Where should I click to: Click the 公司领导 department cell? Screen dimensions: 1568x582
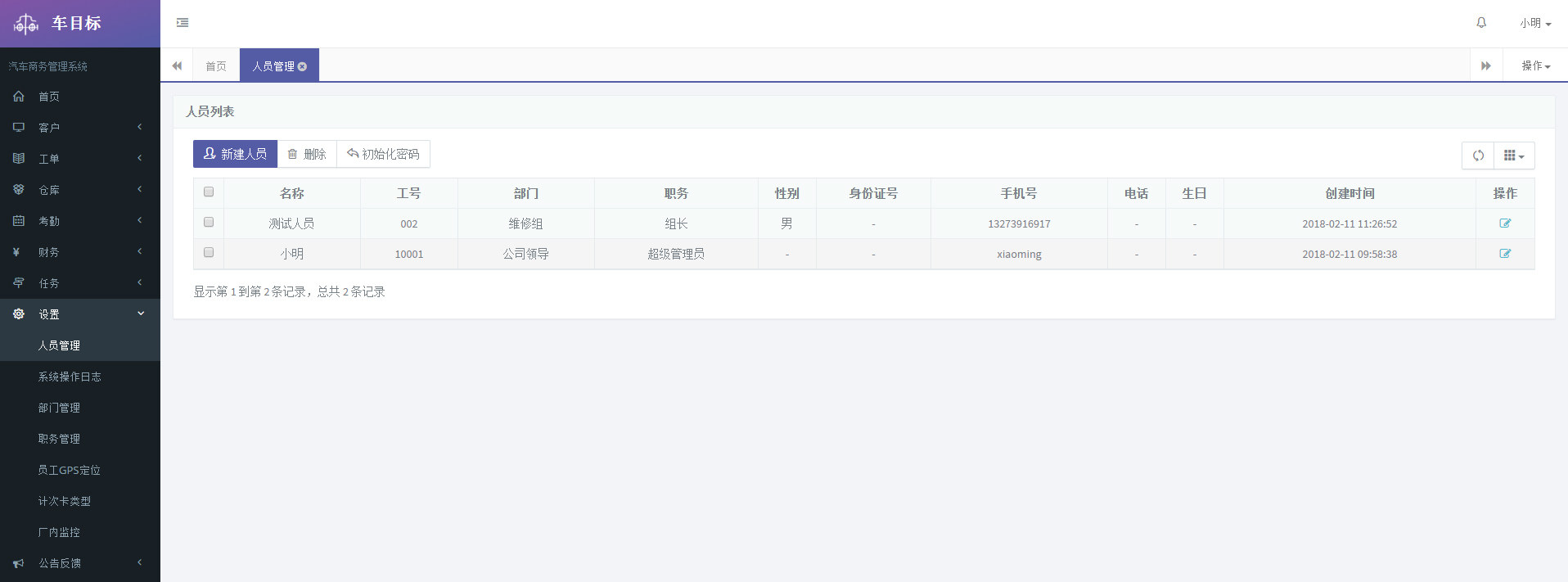(525, 254)
